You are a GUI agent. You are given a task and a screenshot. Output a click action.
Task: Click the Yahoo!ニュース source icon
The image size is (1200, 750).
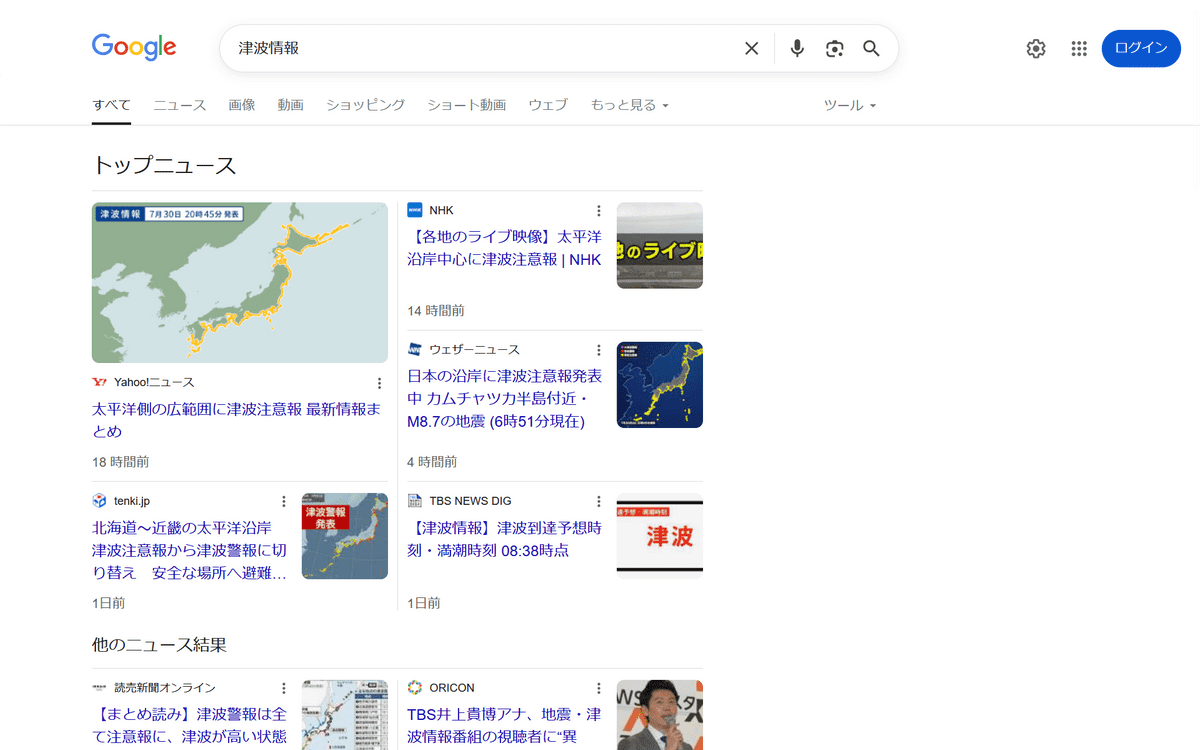tap(99, 382)
